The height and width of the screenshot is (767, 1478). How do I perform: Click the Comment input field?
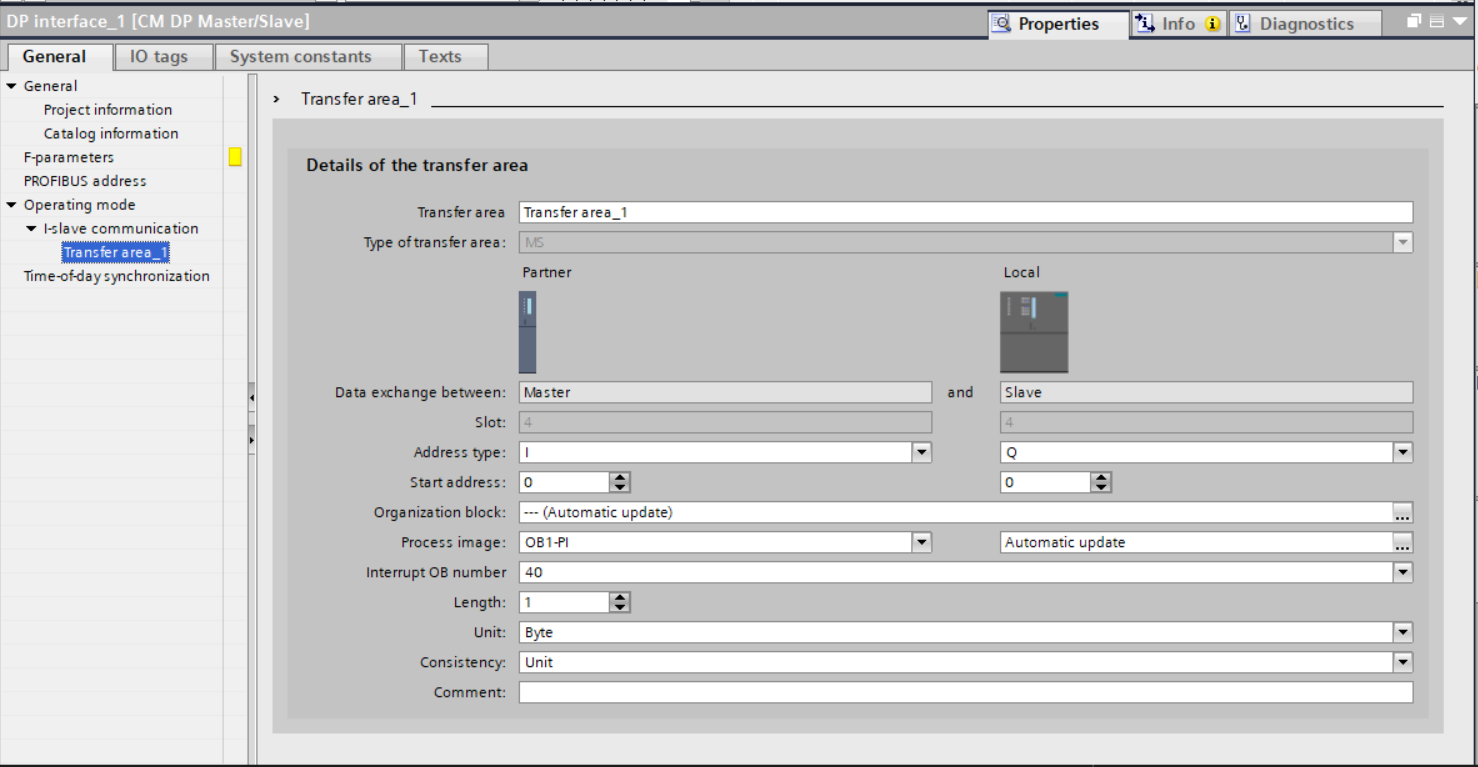click(x=965, y=693)
